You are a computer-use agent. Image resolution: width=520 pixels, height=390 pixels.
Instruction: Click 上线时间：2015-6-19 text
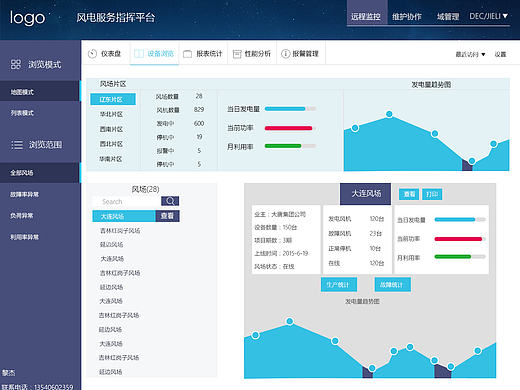281,253
